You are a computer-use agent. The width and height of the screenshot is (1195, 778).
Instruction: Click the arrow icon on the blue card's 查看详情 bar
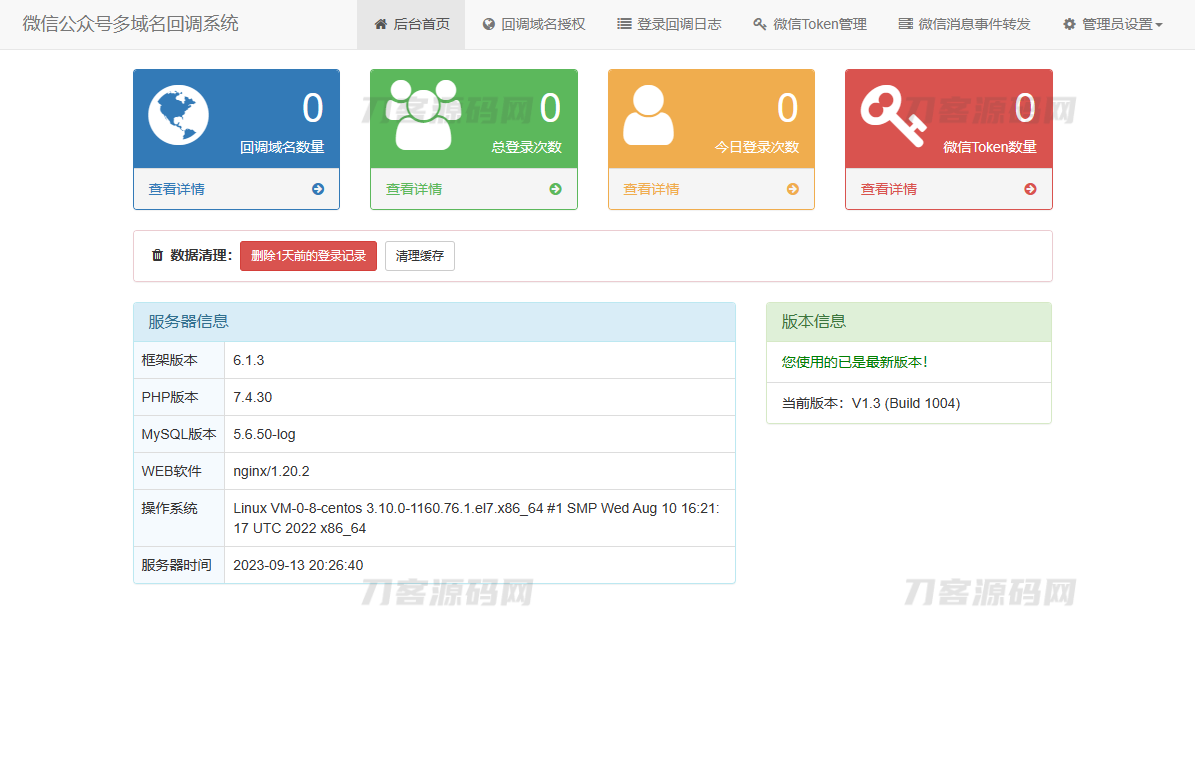coord(317,188)
